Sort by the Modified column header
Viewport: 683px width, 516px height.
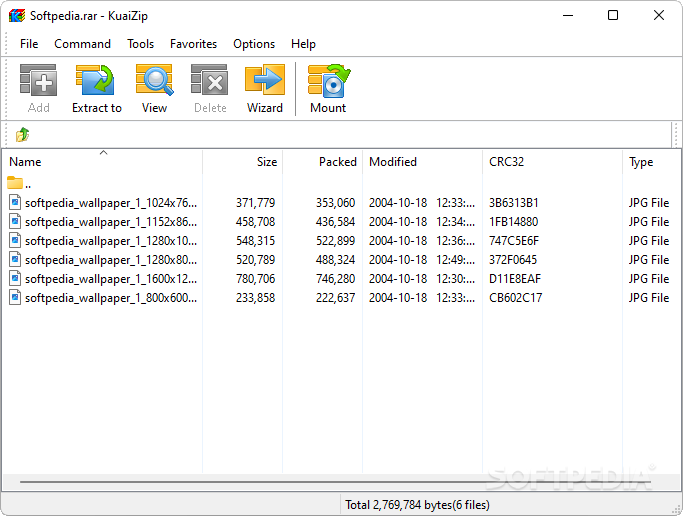tap(423, 162)
